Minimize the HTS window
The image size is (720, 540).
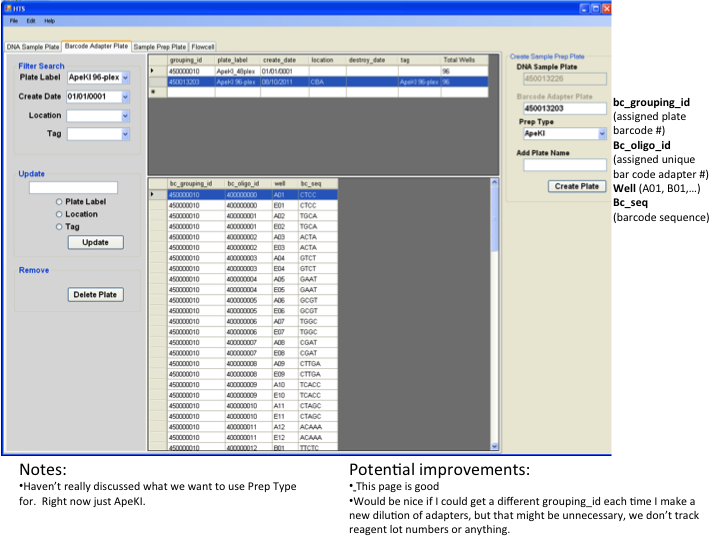(584, 8)
